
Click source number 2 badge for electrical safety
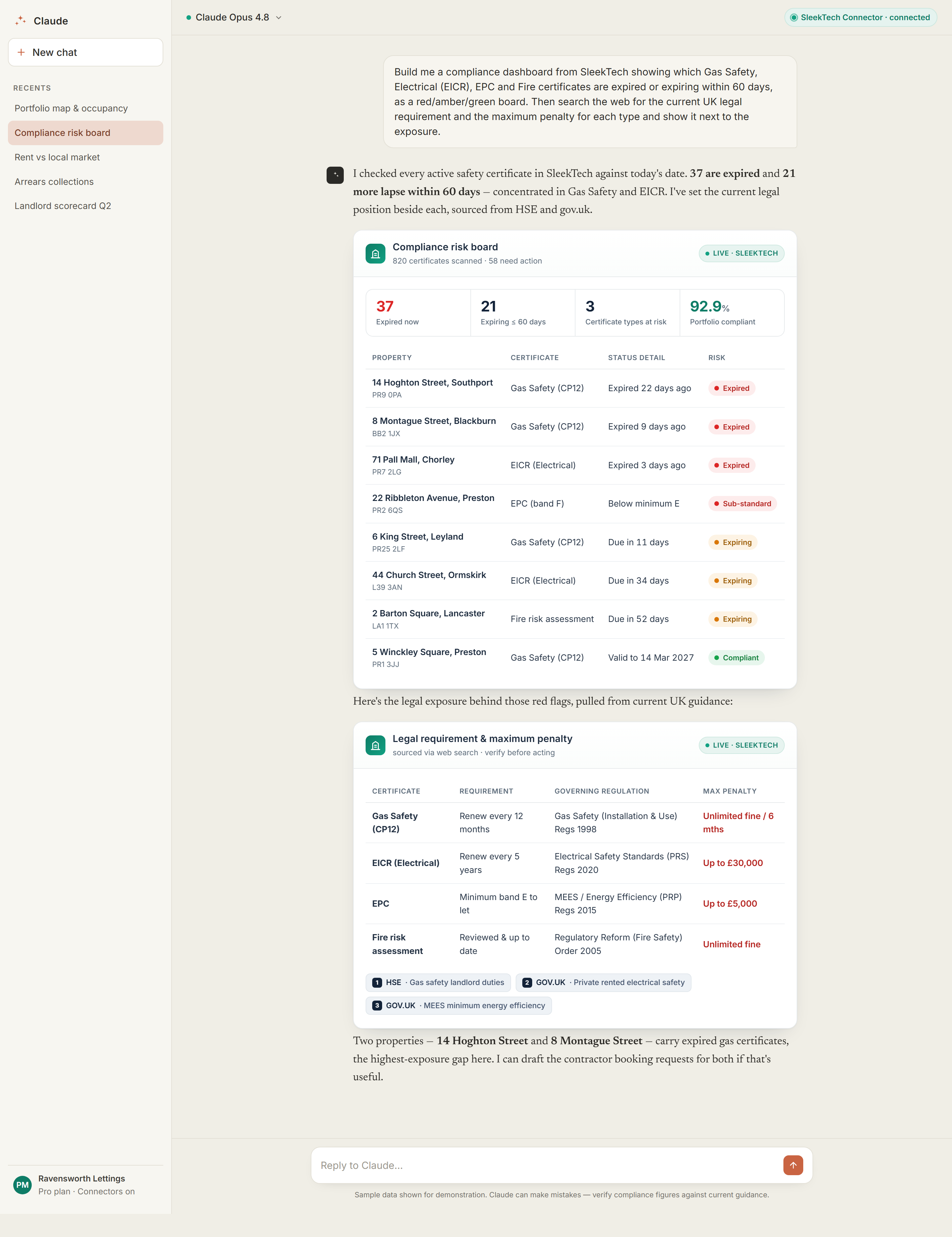[527, 983]
